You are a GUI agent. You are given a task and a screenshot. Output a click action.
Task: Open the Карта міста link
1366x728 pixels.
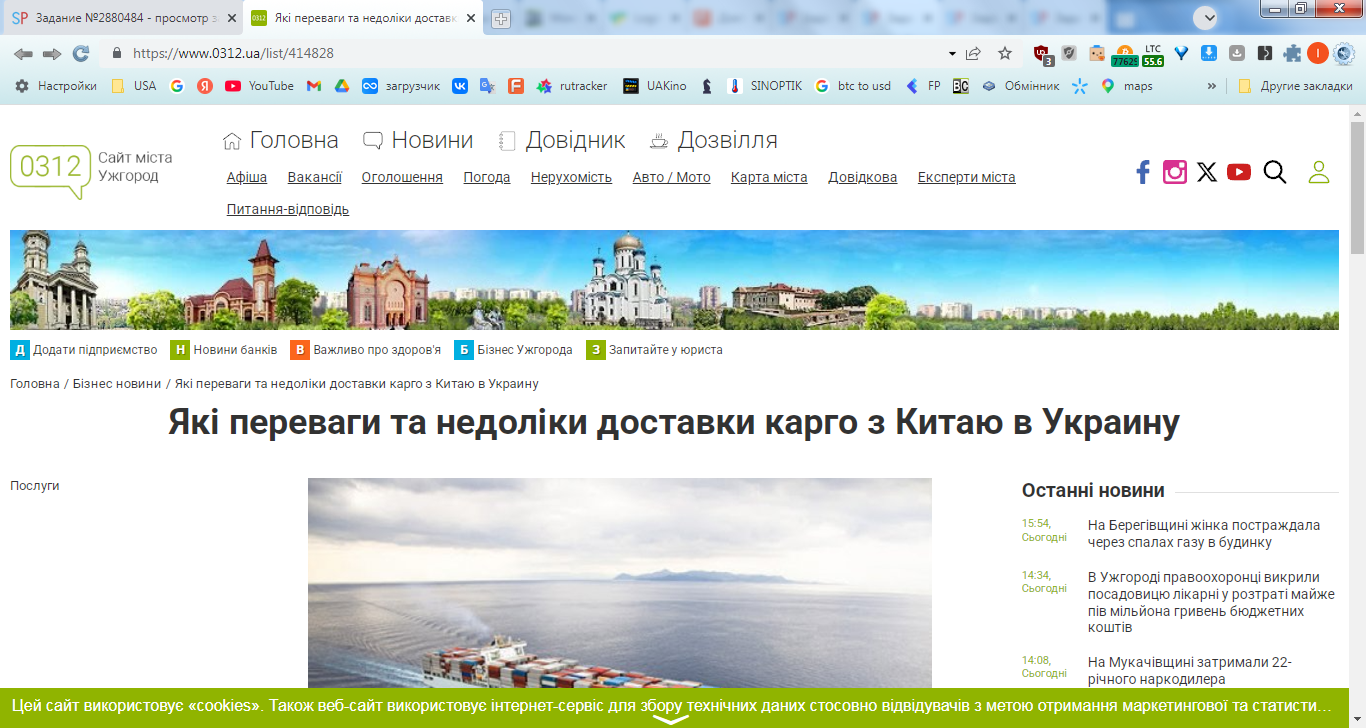769,177
